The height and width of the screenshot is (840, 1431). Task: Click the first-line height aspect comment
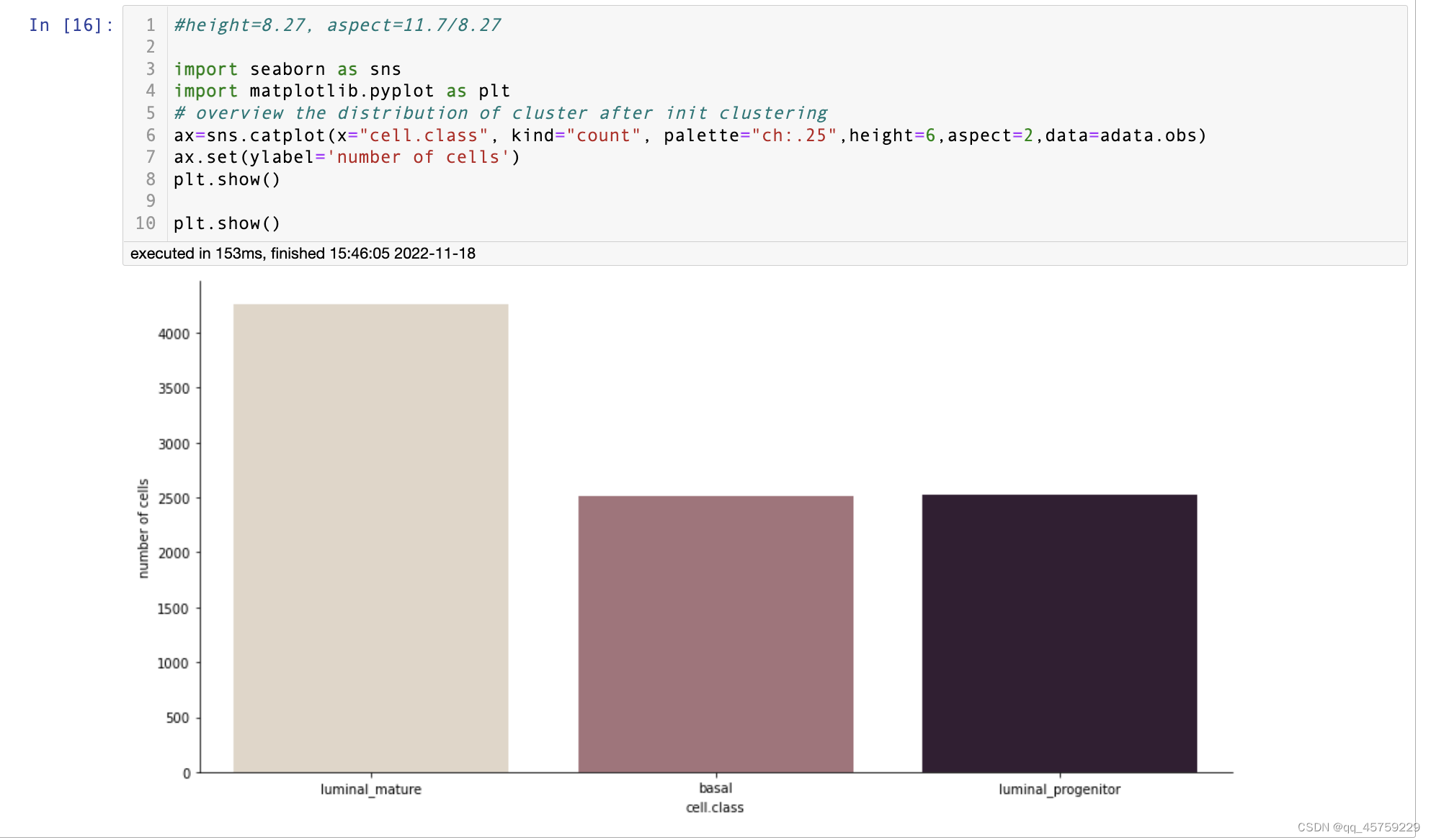tap(336, 25)
